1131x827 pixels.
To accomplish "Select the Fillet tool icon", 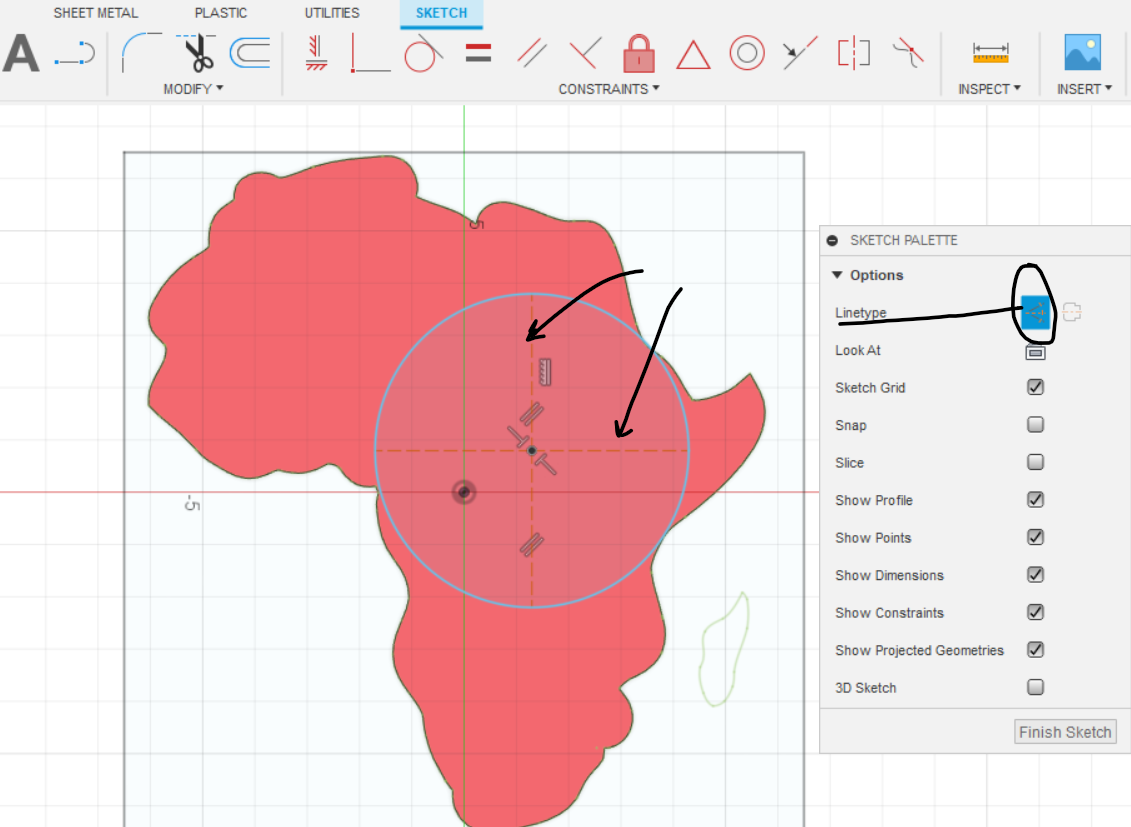I will (141, 53).
